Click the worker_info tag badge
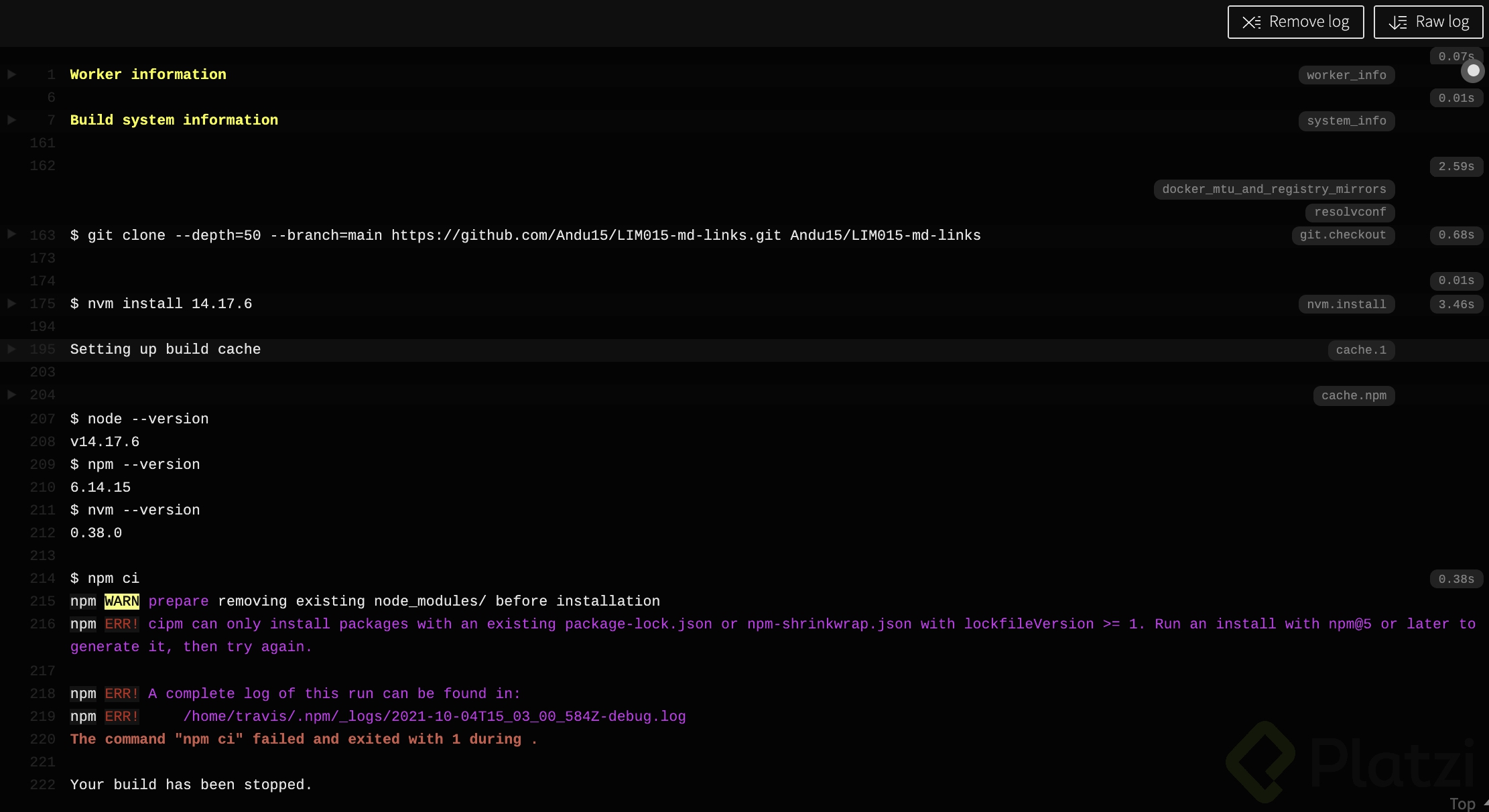This screenshot has height=812, width=1489. (x=1346, y=75)
